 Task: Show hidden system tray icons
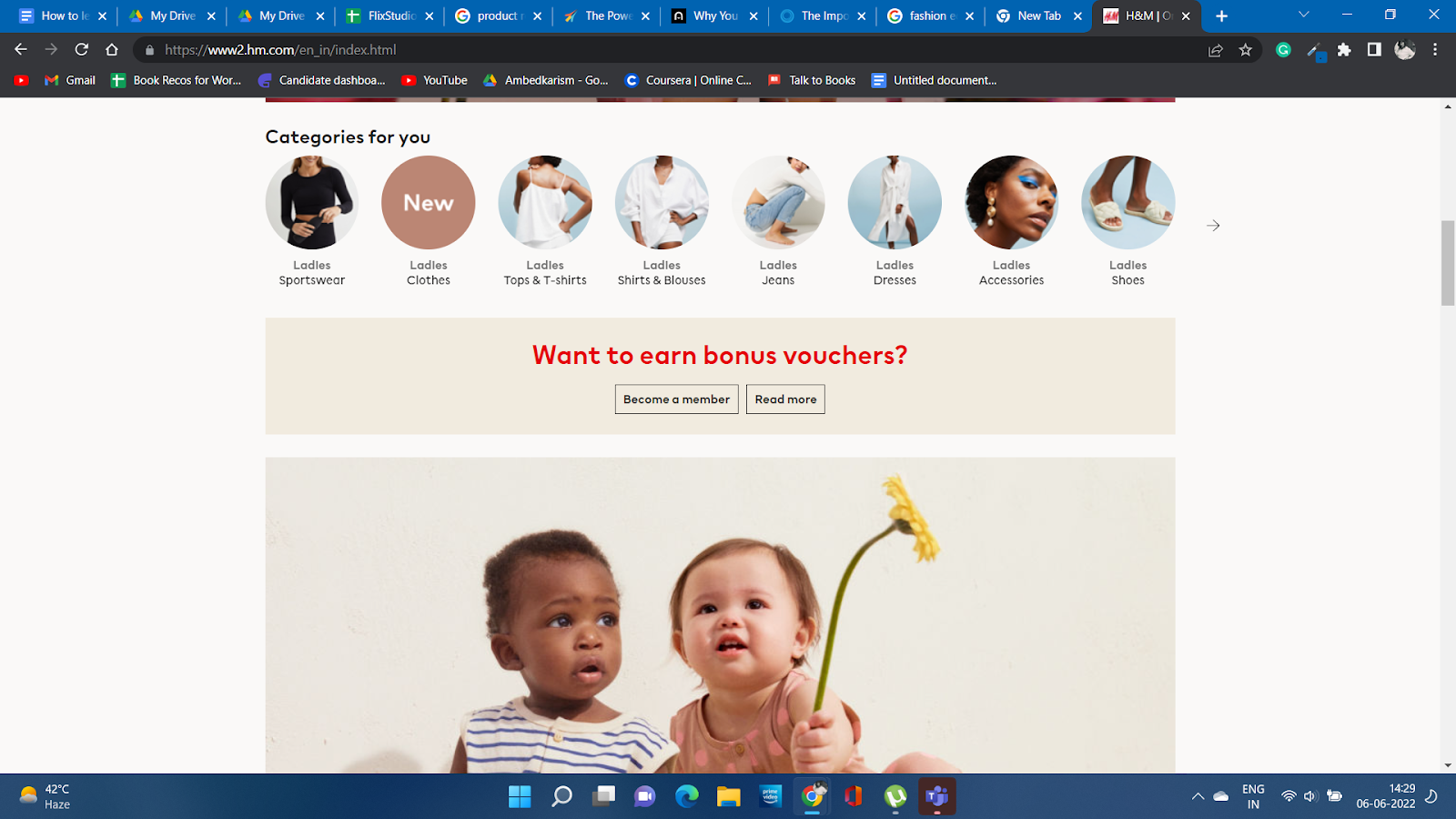(1198, 796)
